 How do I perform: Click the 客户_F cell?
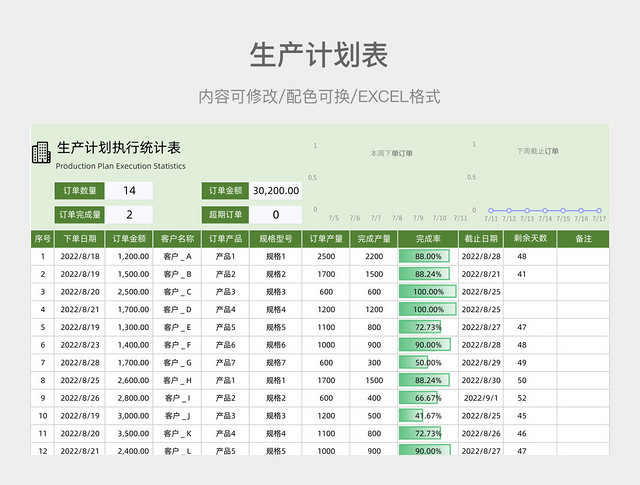point(177,345)
